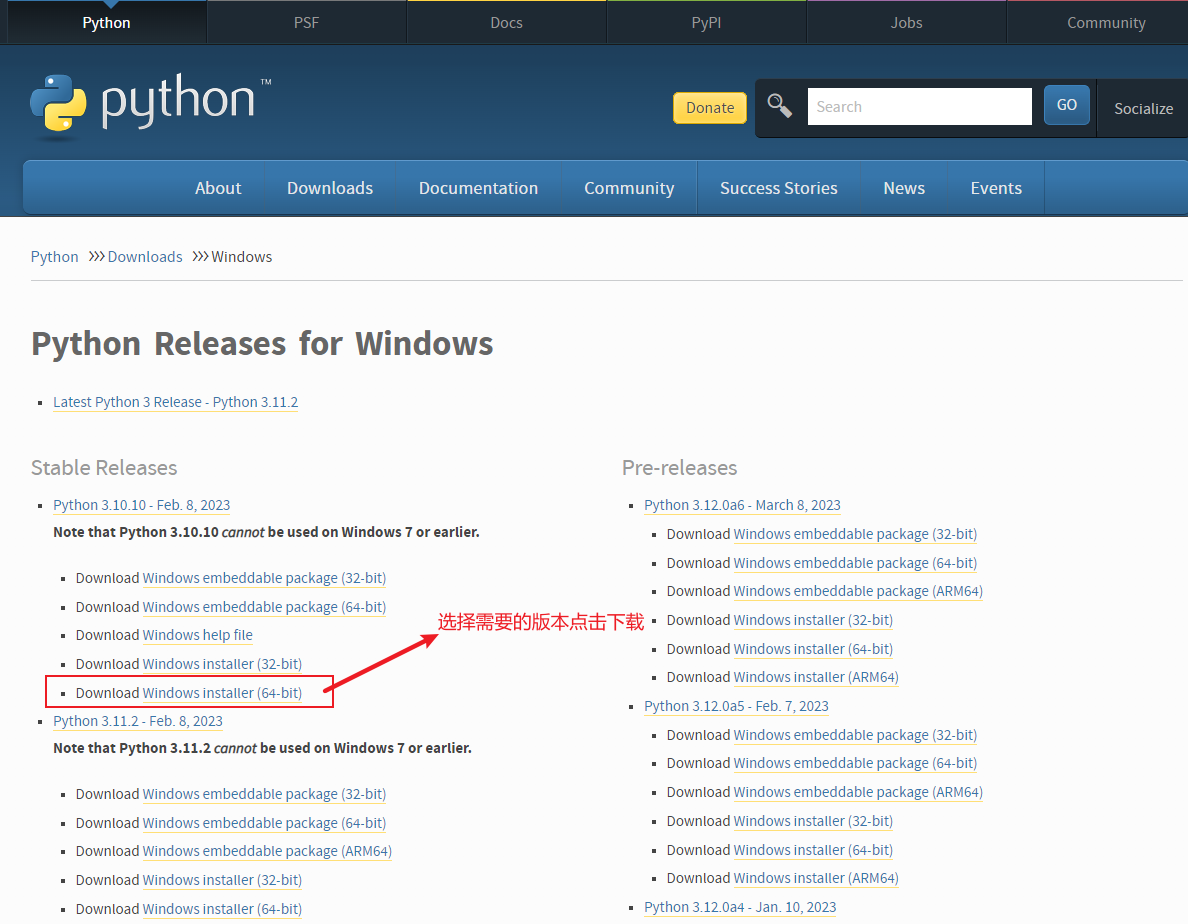The height and width of the screenshot is (924, 1188).
Task: Download 3.11.2 Windows embeddable package (32-bit)
Action: click(264, 794)
